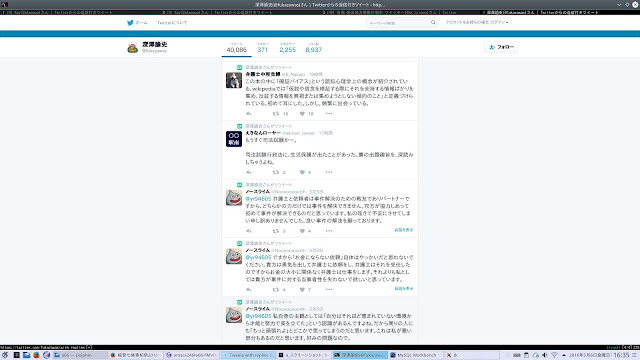This screenshot has width=640, height=360.
Task: Reply to the えきなんローヤー tweet
Action: tap(249, 172)
